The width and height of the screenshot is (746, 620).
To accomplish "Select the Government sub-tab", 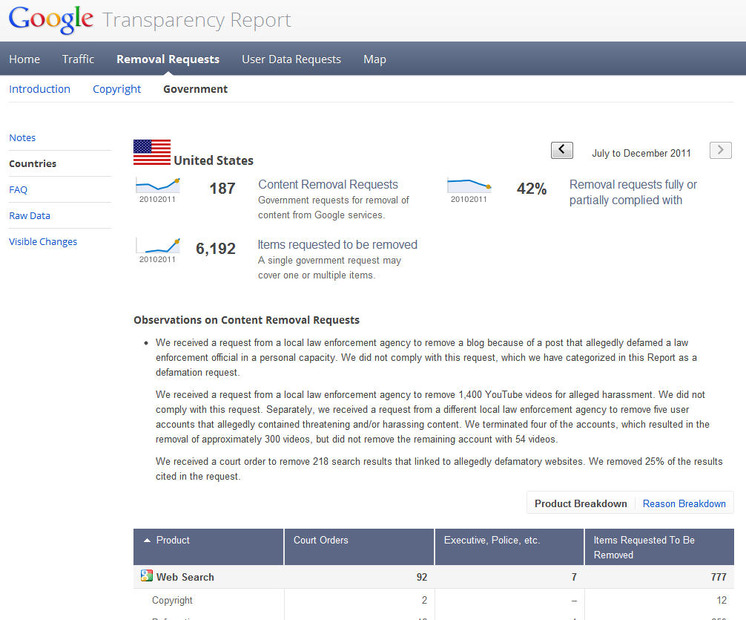I will point(195,89).
